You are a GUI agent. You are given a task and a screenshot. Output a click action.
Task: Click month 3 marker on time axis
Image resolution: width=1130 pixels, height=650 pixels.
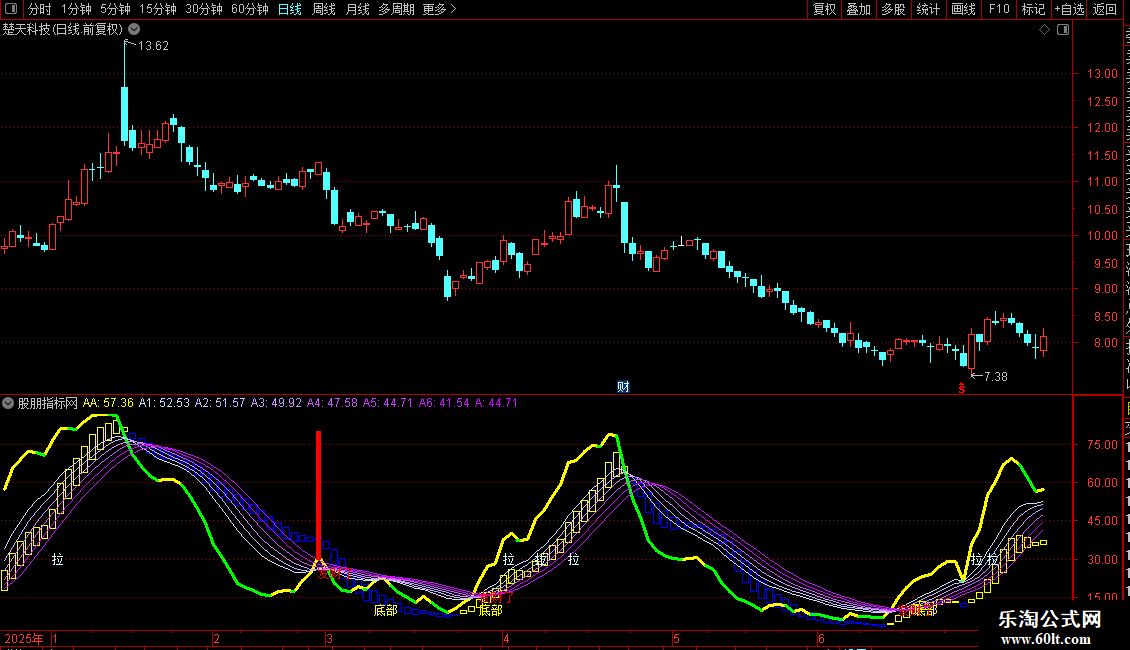click(329, 638)
